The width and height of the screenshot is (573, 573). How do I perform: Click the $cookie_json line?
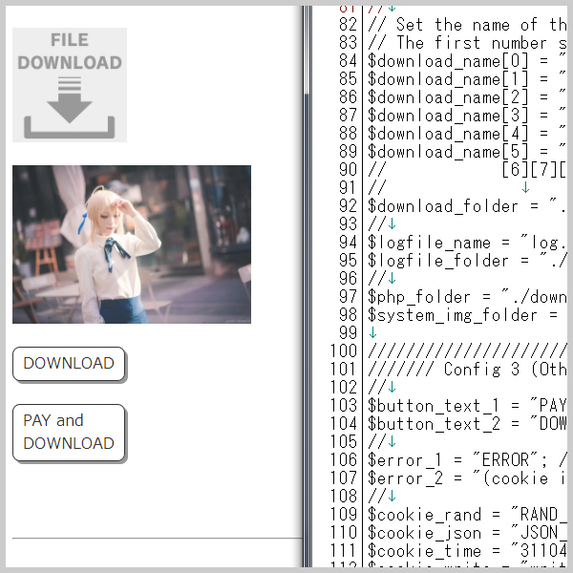(x=467, y=533)
